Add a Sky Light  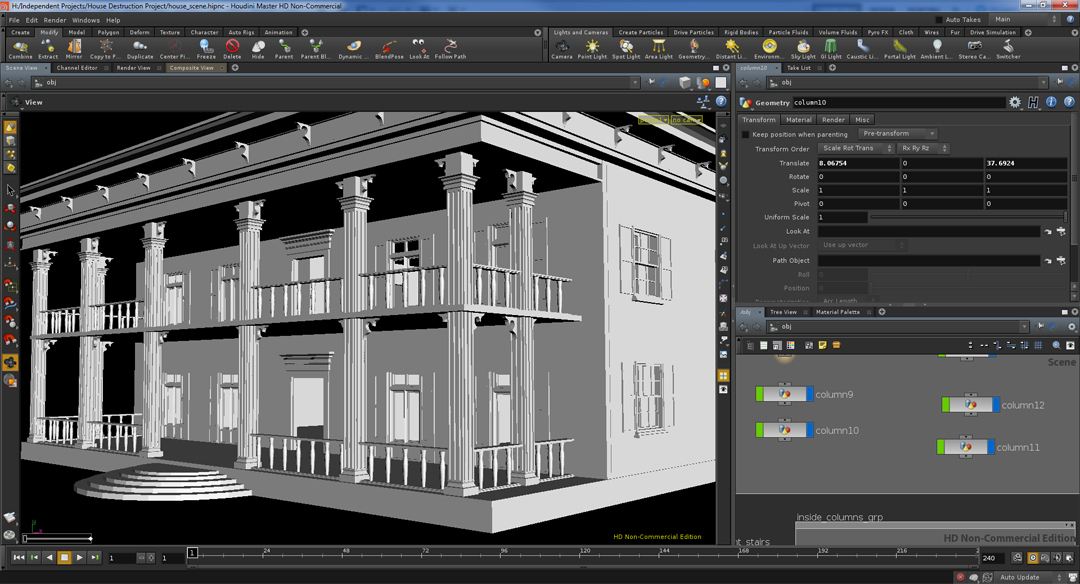802,49
